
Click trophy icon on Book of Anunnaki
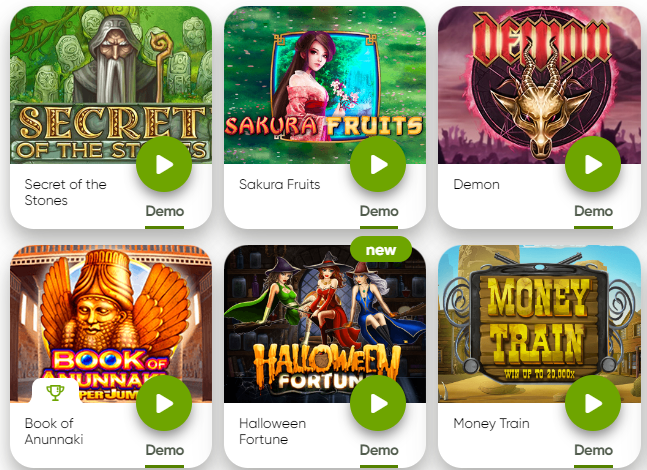point(55,392)
